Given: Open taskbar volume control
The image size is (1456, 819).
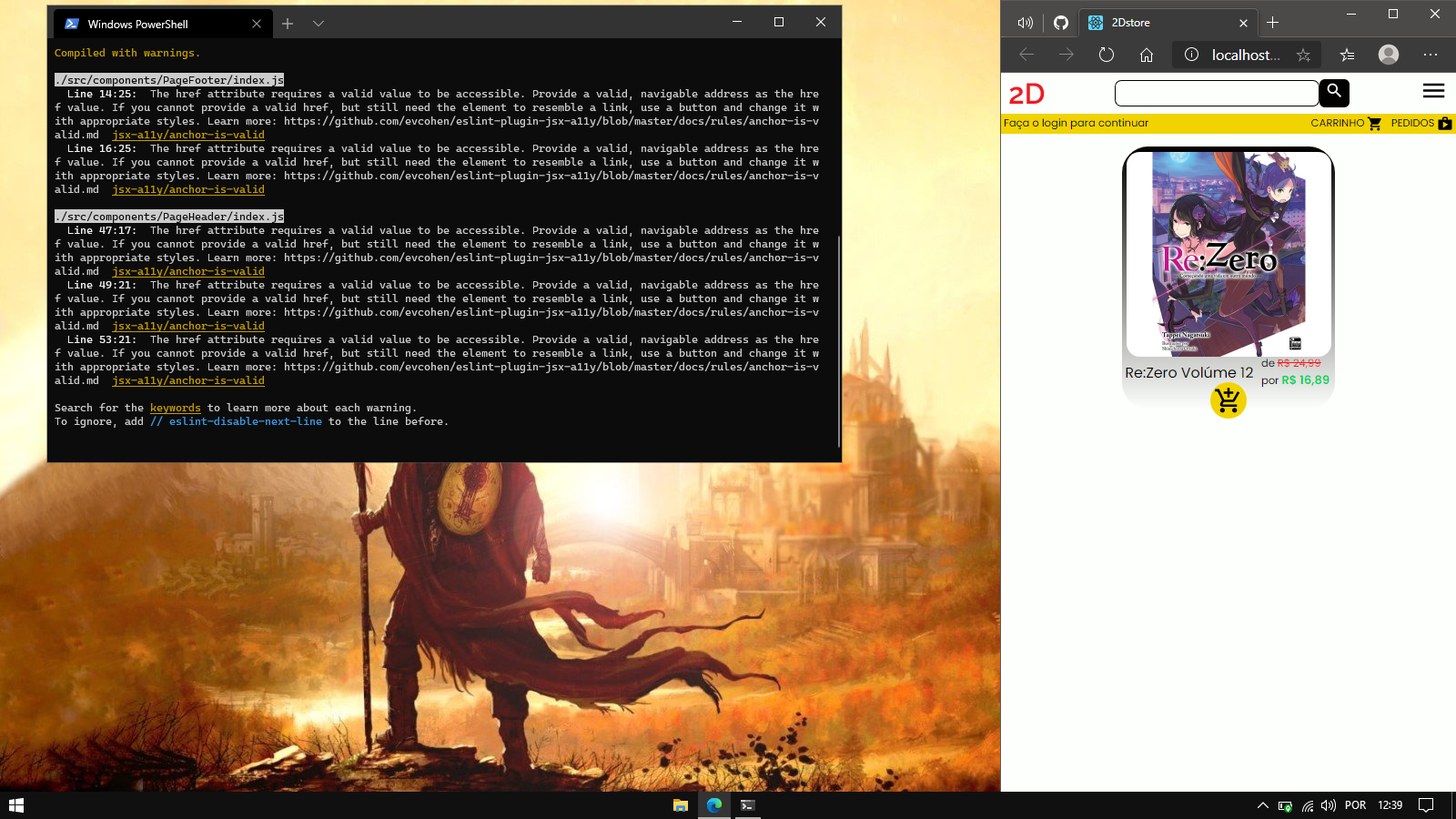Looking at the screenshot, I should tap(1329, 805).
